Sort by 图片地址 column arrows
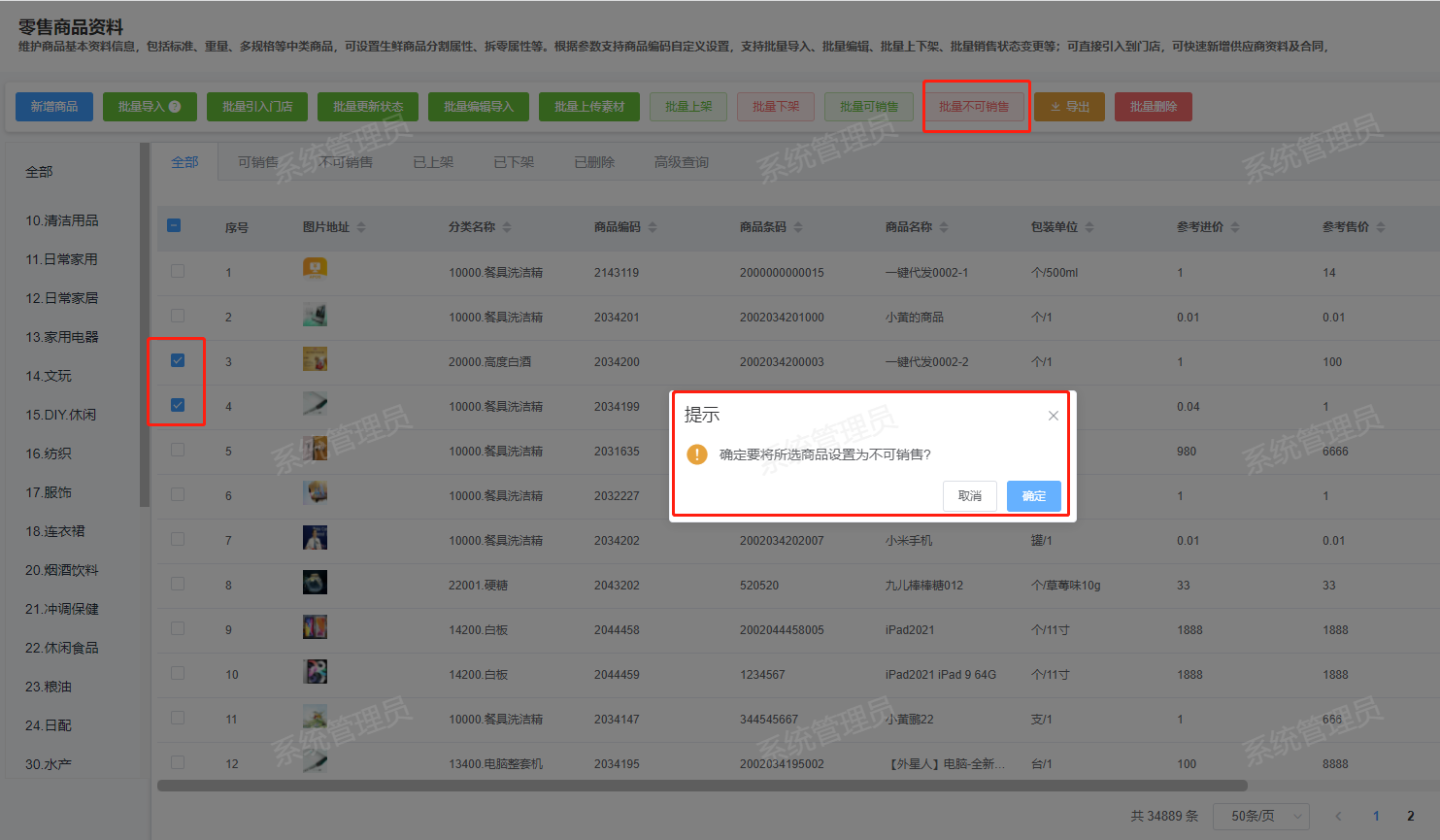1440x840 pixels. [x=361, y=227]
